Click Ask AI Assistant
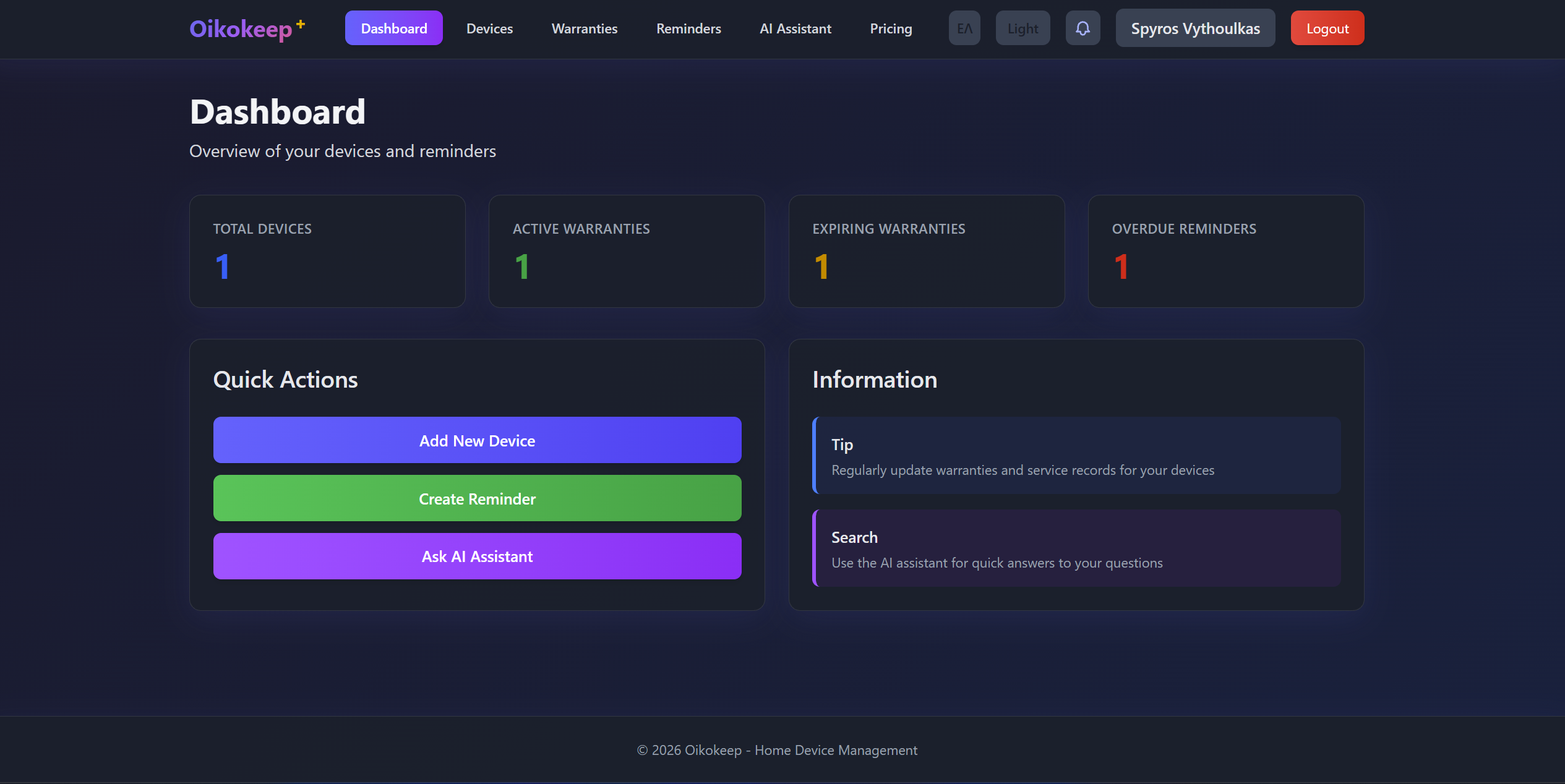Screen dimensions: 1565x784 (x=476, y=556)
